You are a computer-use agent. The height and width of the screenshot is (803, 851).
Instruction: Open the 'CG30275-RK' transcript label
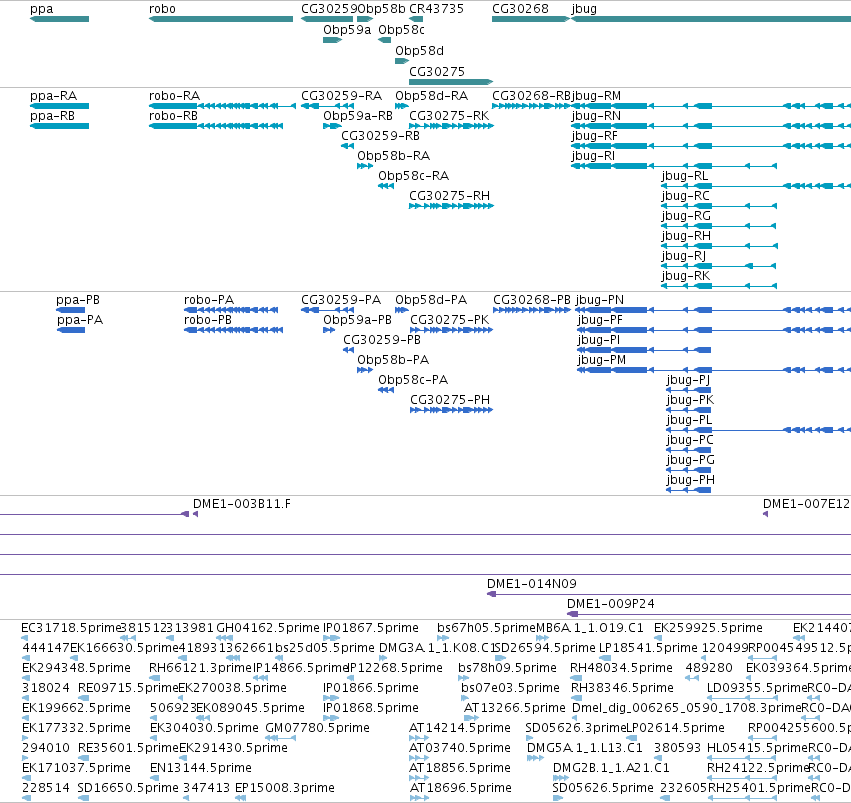point(449,116)
